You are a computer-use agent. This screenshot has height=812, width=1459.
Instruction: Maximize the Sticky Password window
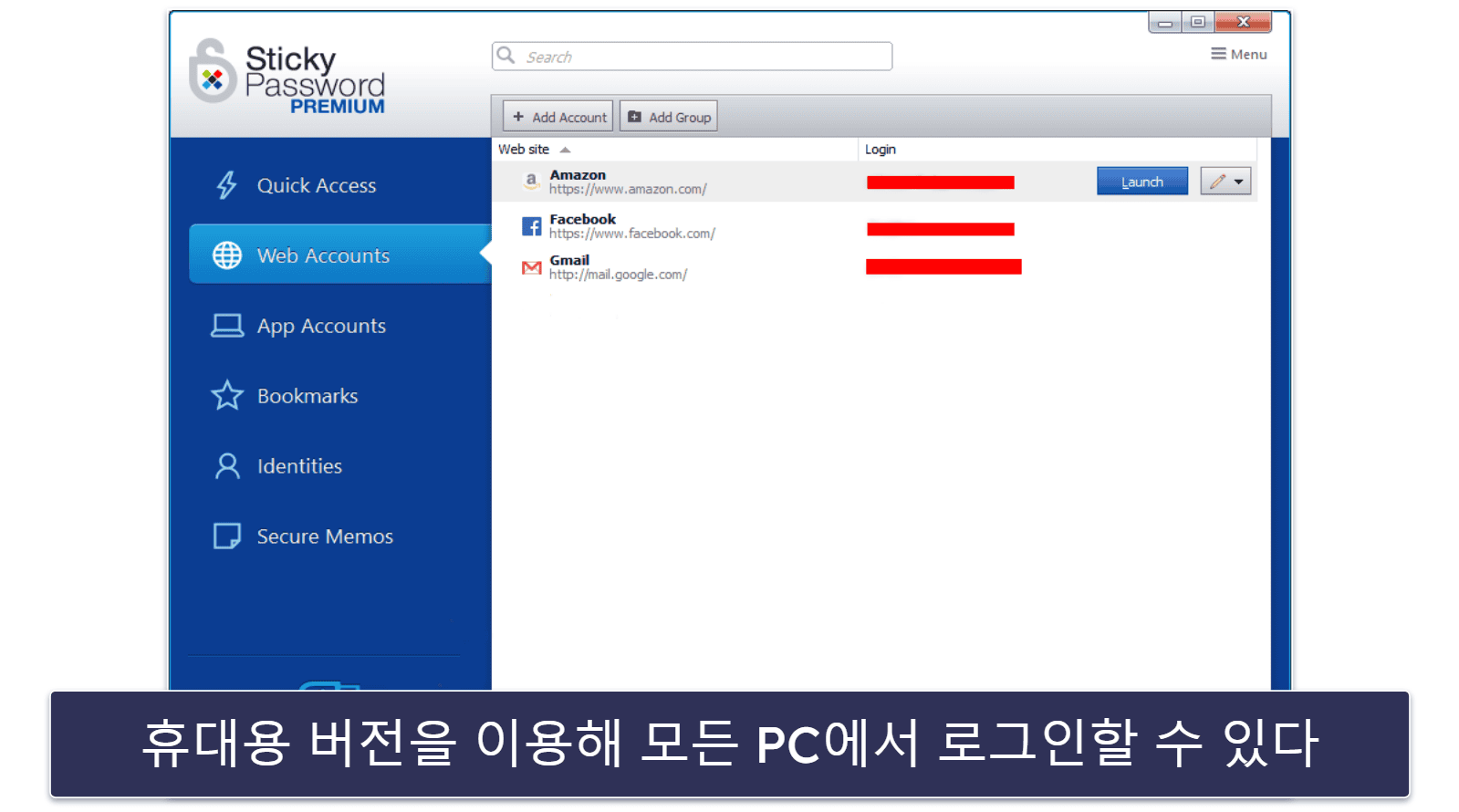pos(1198,23)
